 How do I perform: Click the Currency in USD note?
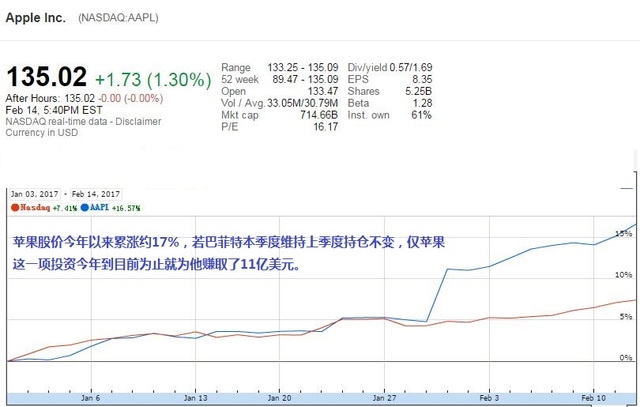click(42, 133)
